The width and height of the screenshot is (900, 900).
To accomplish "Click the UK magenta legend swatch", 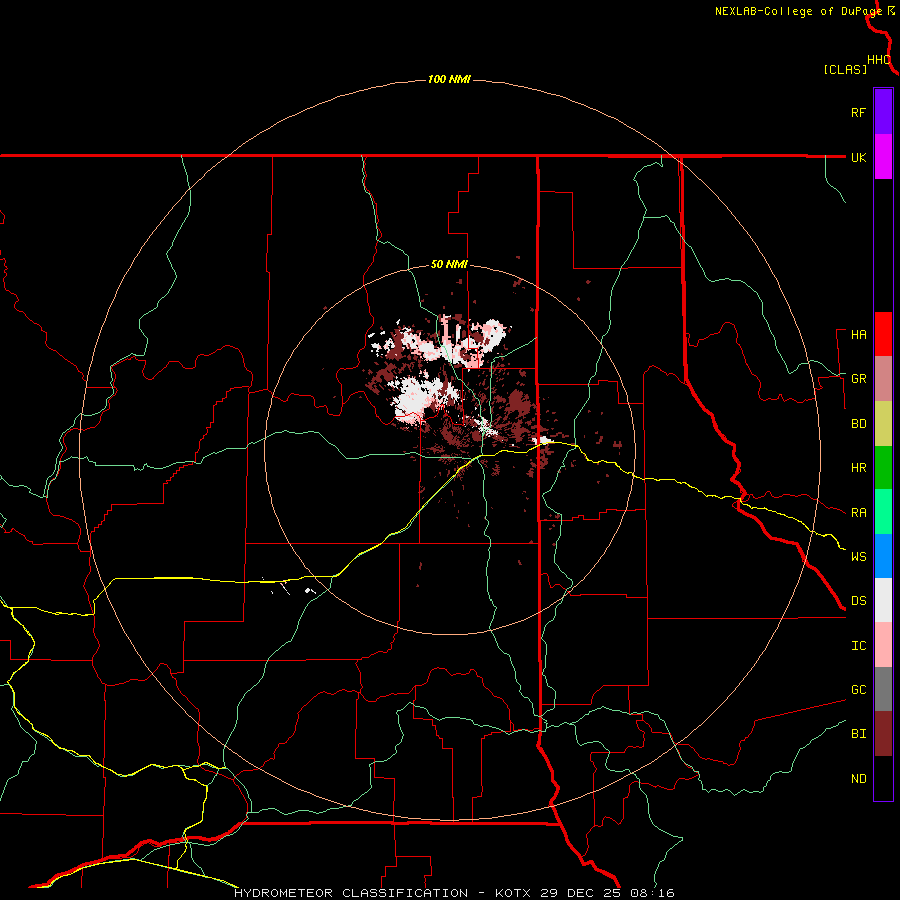I will tap(883, 157).
